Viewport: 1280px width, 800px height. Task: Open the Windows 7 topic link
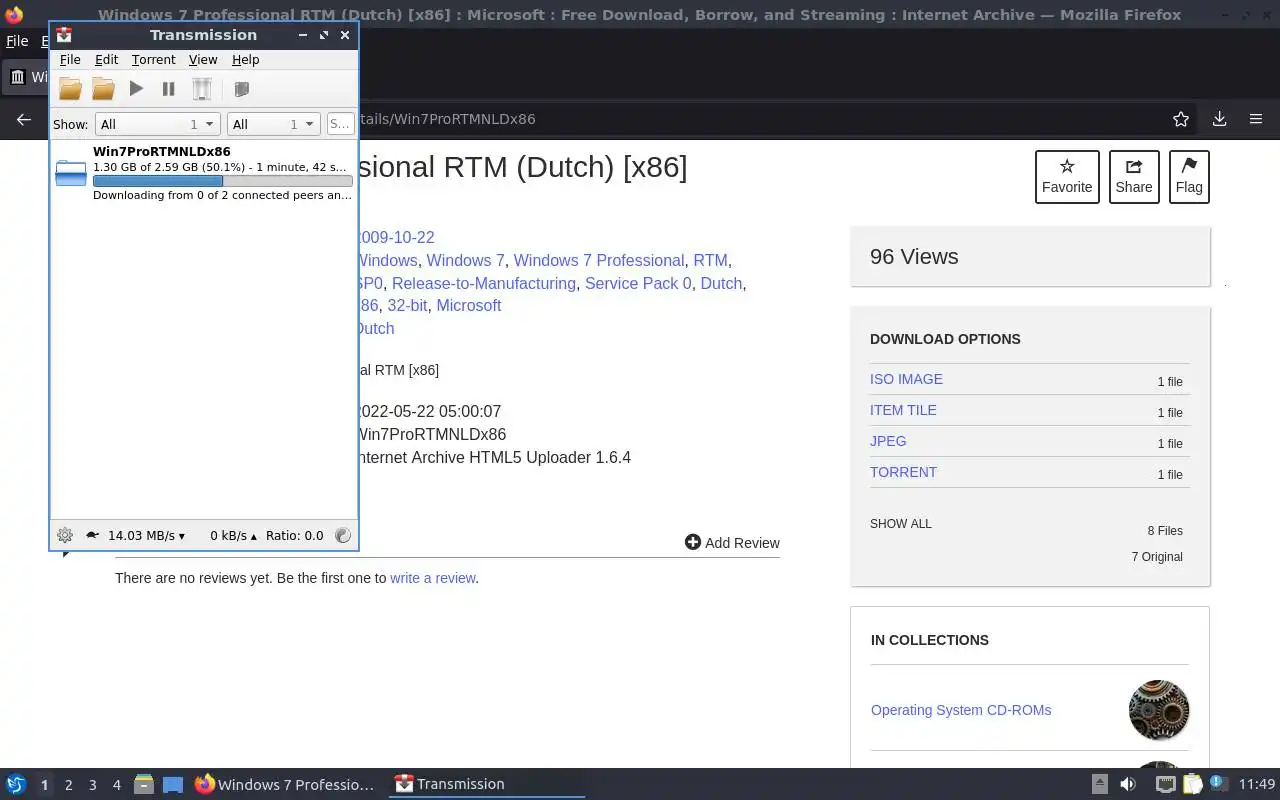pos(466,260)
